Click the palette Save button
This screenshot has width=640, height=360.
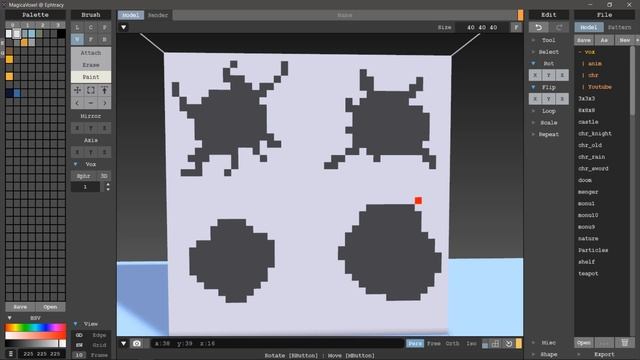[20, 307]
